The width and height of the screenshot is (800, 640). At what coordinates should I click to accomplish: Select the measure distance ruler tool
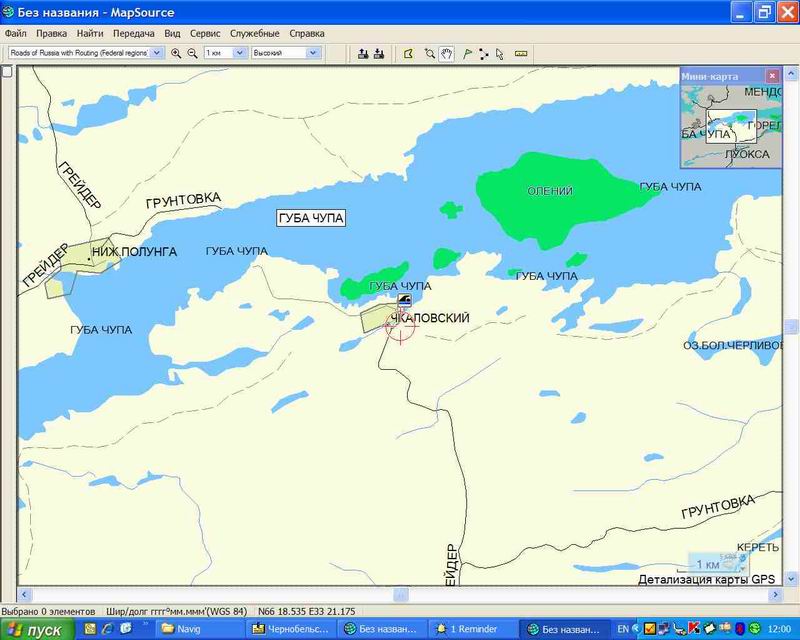pos(521,53)
